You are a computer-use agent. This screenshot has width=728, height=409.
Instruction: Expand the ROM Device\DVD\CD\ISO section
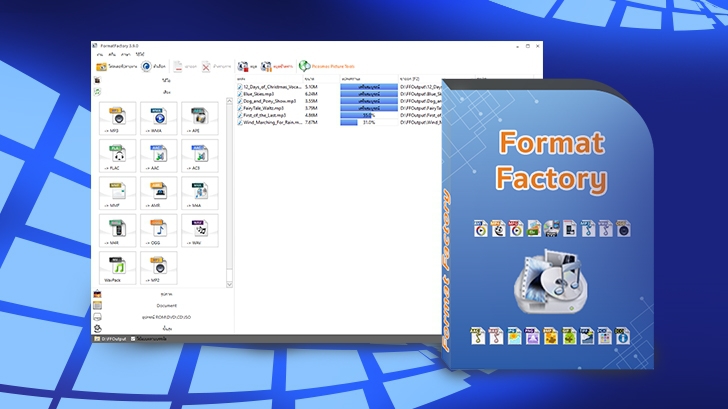(162, 317)
